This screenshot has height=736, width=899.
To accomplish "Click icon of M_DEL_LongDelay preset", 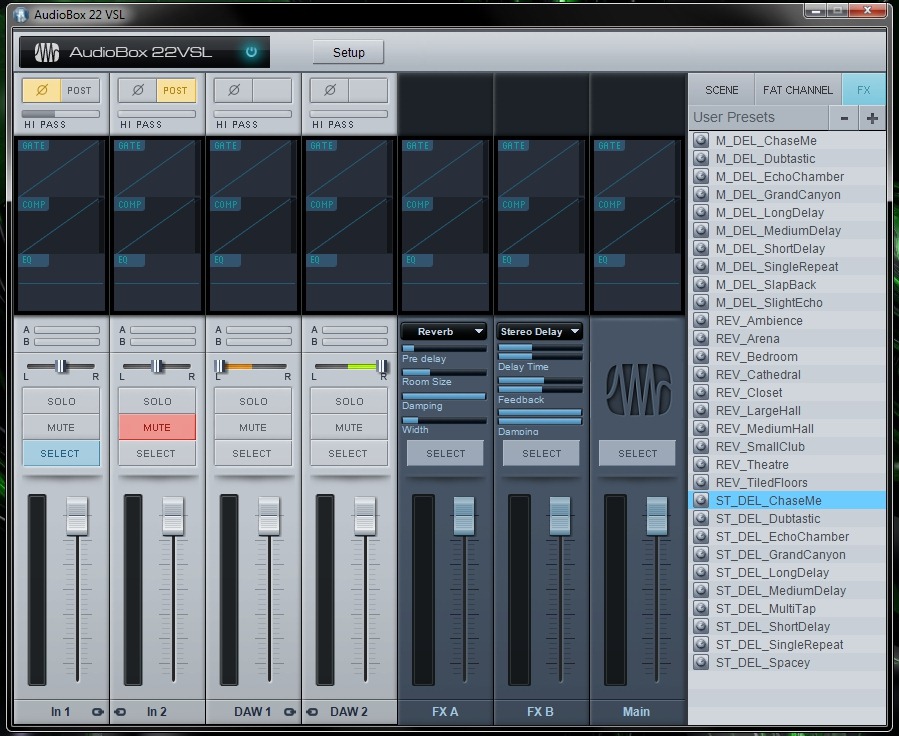I will (x=701, y=212).
